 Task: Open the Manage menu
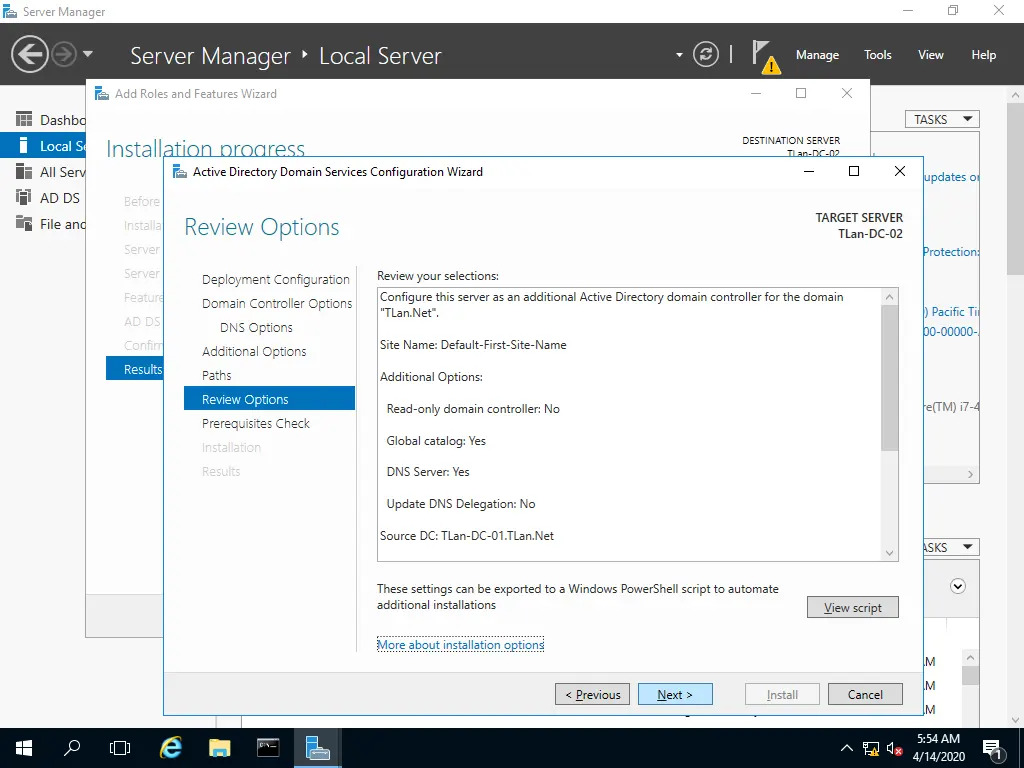tap(817, 55)
